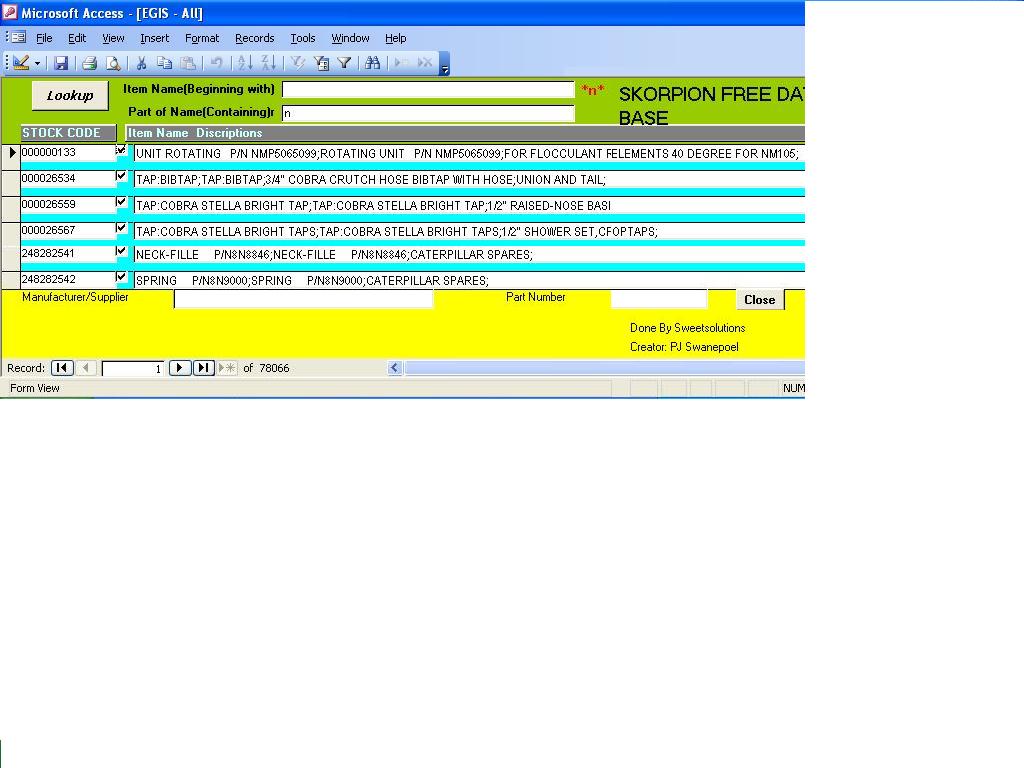The image size is (1024, 768).
Task: Click the New Record toolbar icon
Action: pos(402,63)
